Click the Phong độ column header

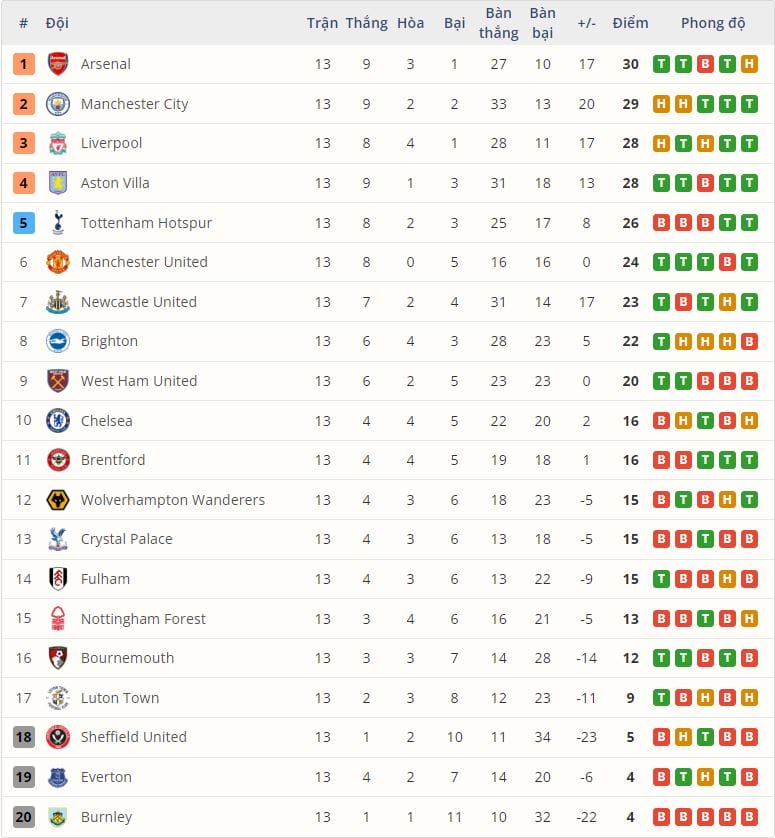(713, 23)
